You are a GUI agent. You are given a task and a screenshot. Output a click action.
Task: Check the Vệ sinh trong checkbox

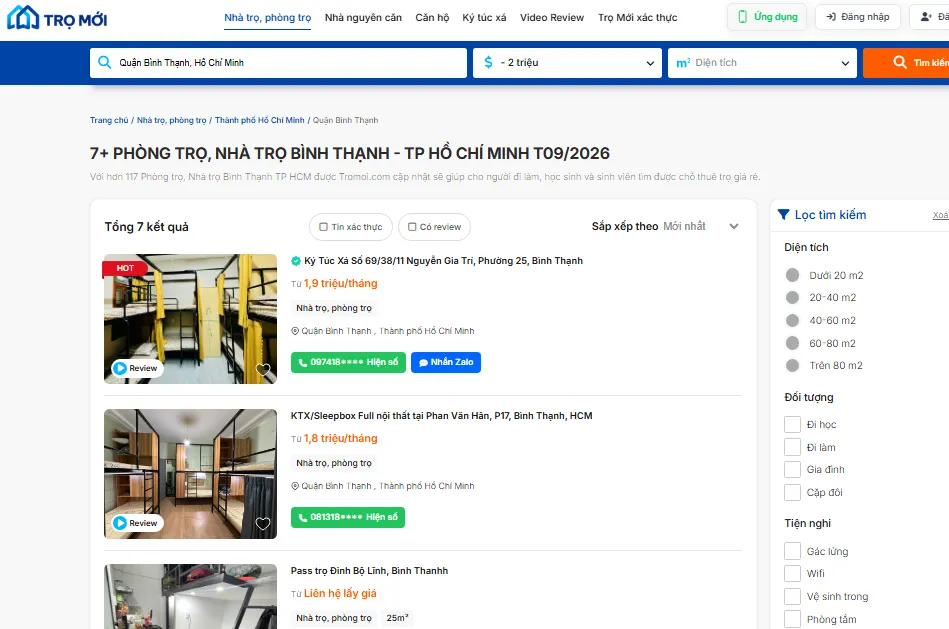tap(792, 596)
